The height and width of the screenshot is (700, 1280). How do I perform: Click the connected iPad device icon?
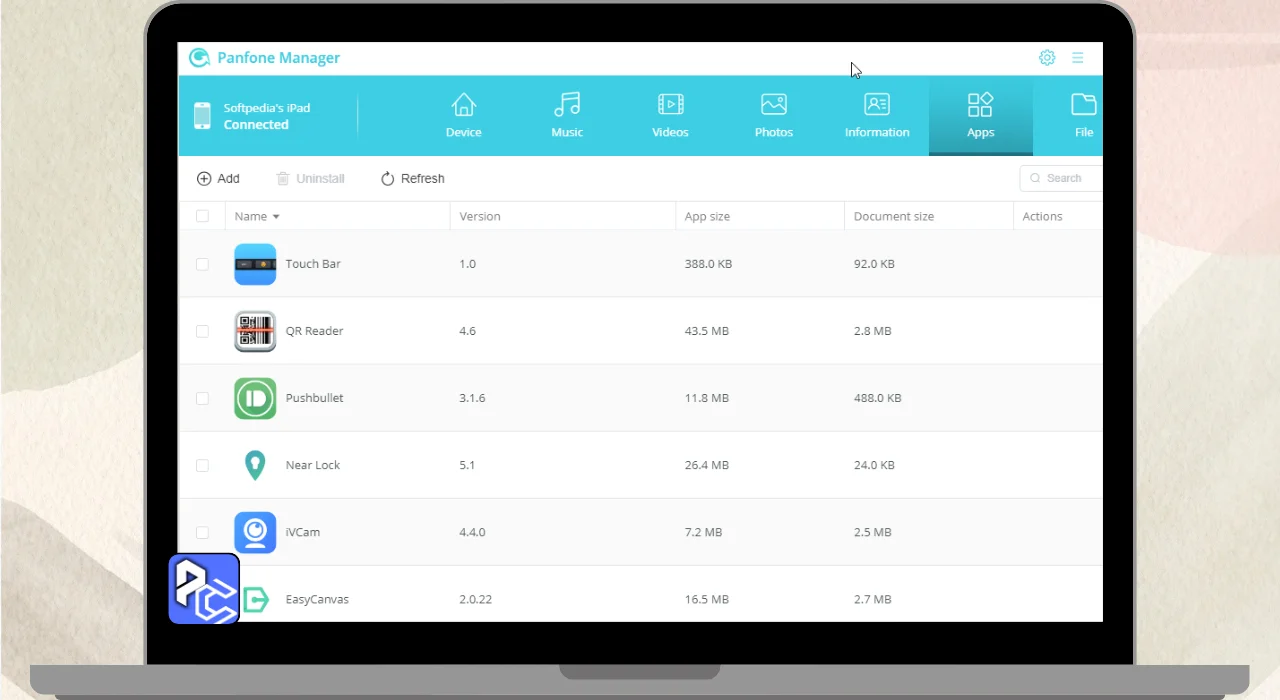point(202,116)
